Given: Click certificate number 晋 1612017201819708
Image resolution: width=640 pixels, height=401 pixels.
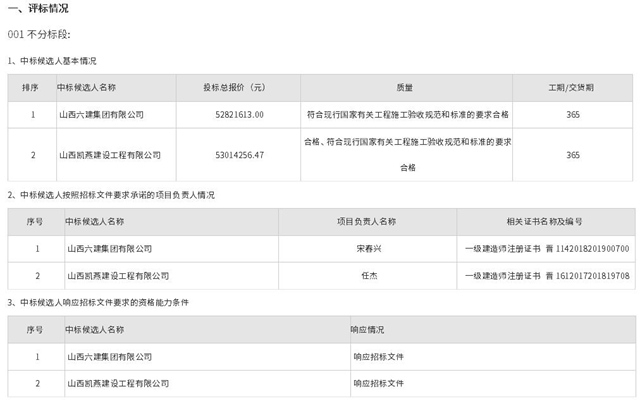Looking at the screenshot, I should (x=587, y=276).
